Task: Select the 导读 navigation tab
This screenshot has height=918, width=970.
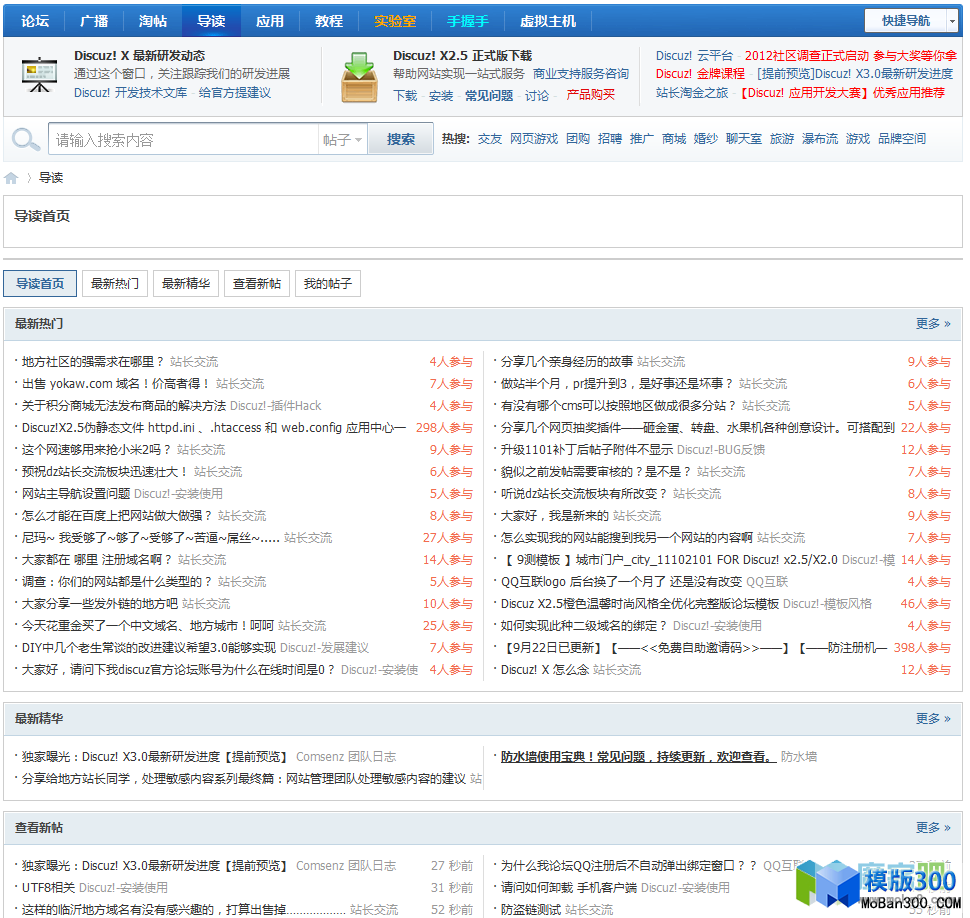Action: 211,21
